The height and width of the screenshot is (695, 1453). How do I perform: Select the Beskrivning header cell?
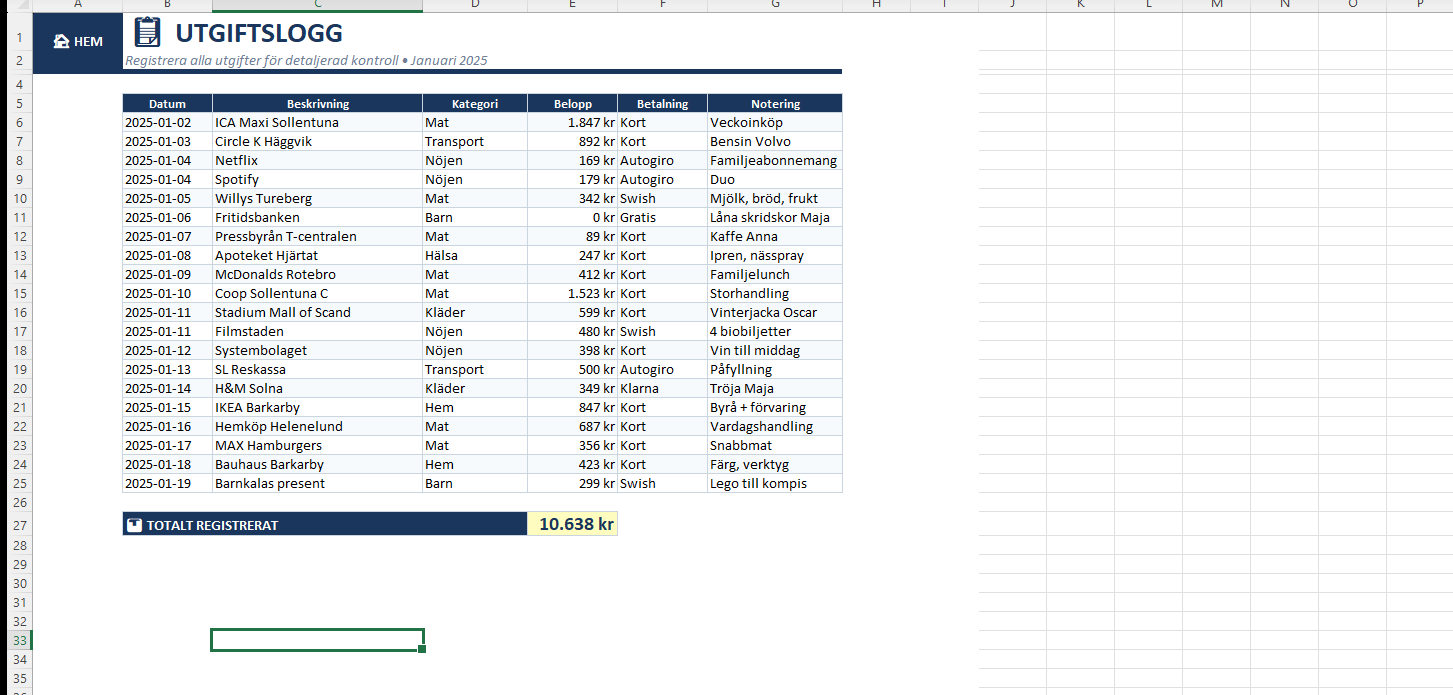tap(317, 103)
